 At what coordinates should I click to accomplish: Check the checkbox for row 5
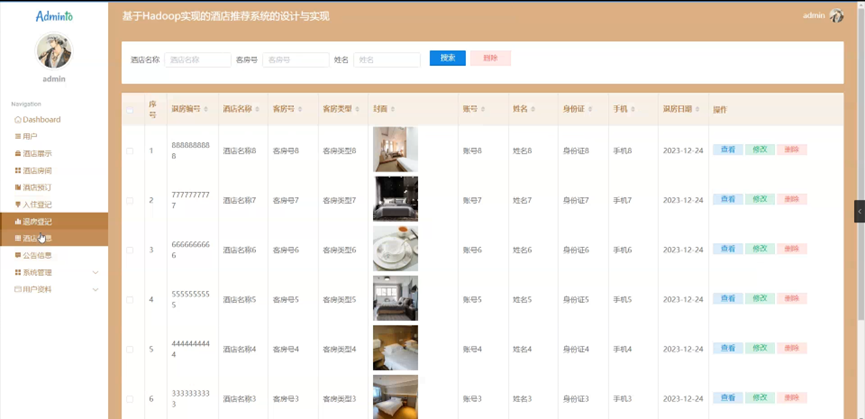130,349
